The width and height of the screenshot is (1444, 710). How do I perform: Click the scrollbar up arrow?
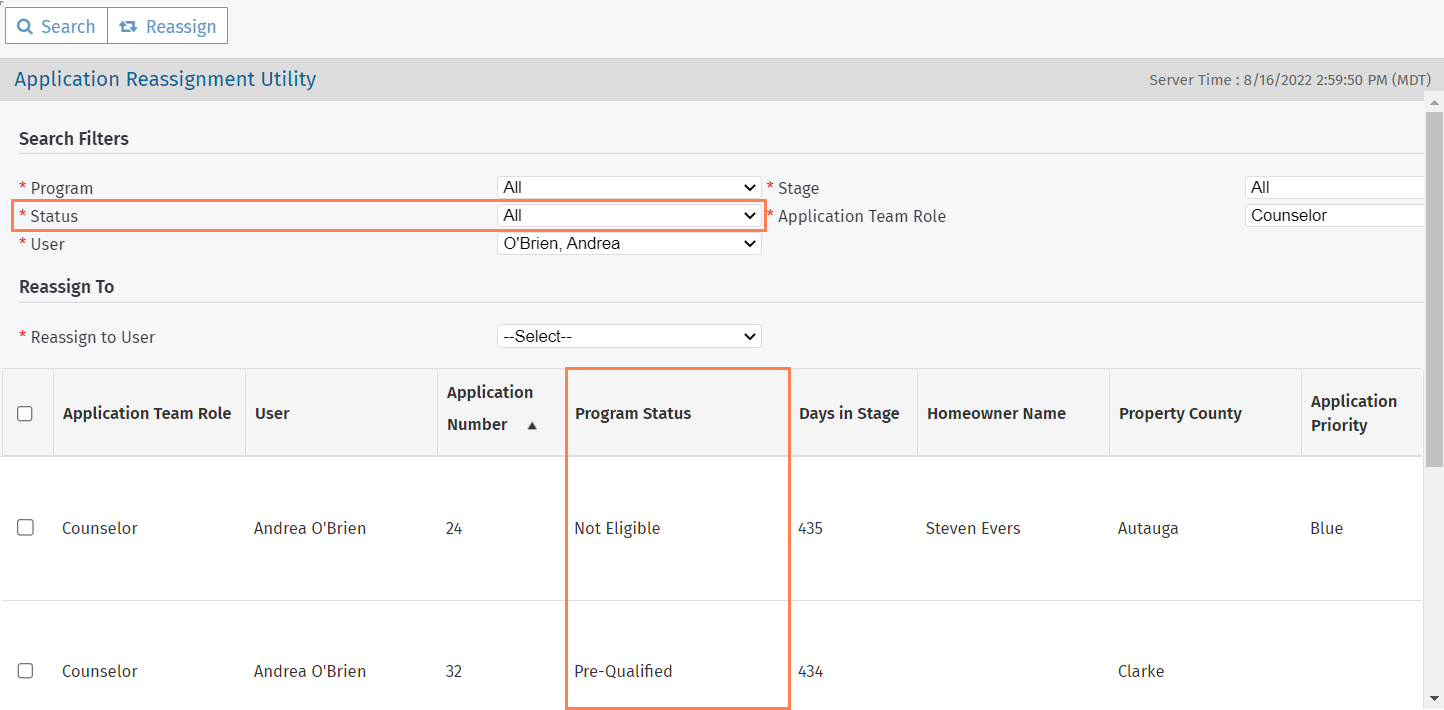pyautogui.click(x=1435, y=103)
